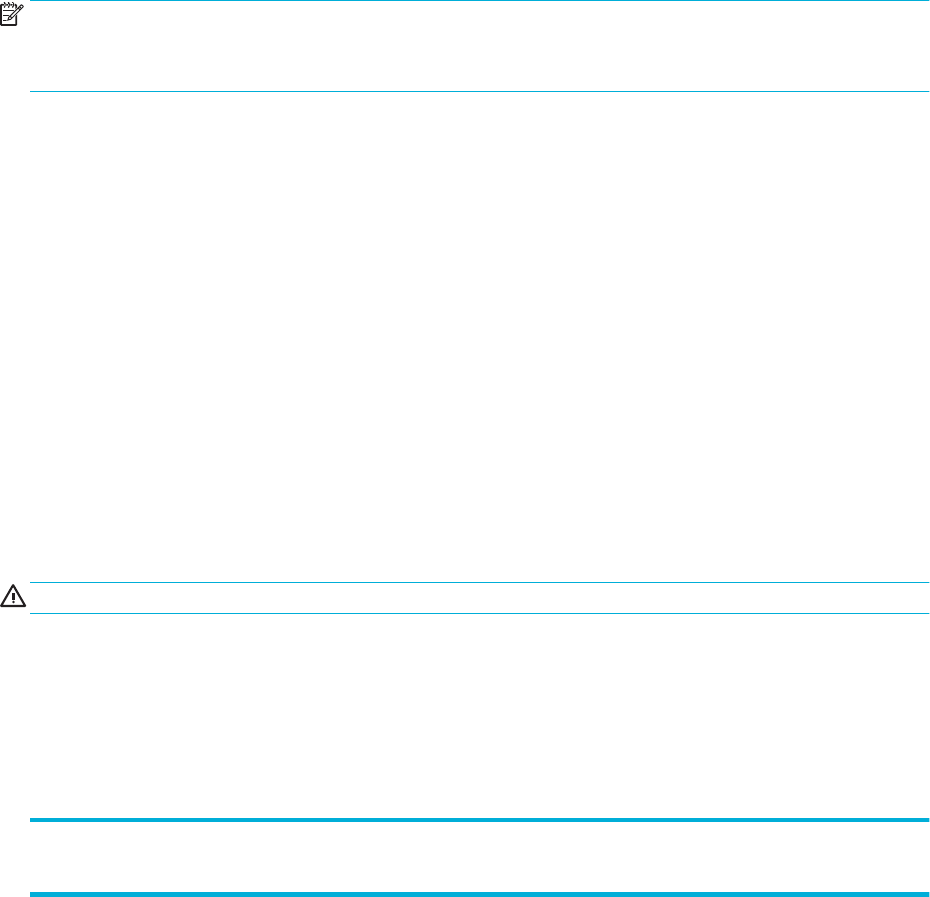Click the upper thick blue table border
930x897 pixels.
click(x=479, y=820)
